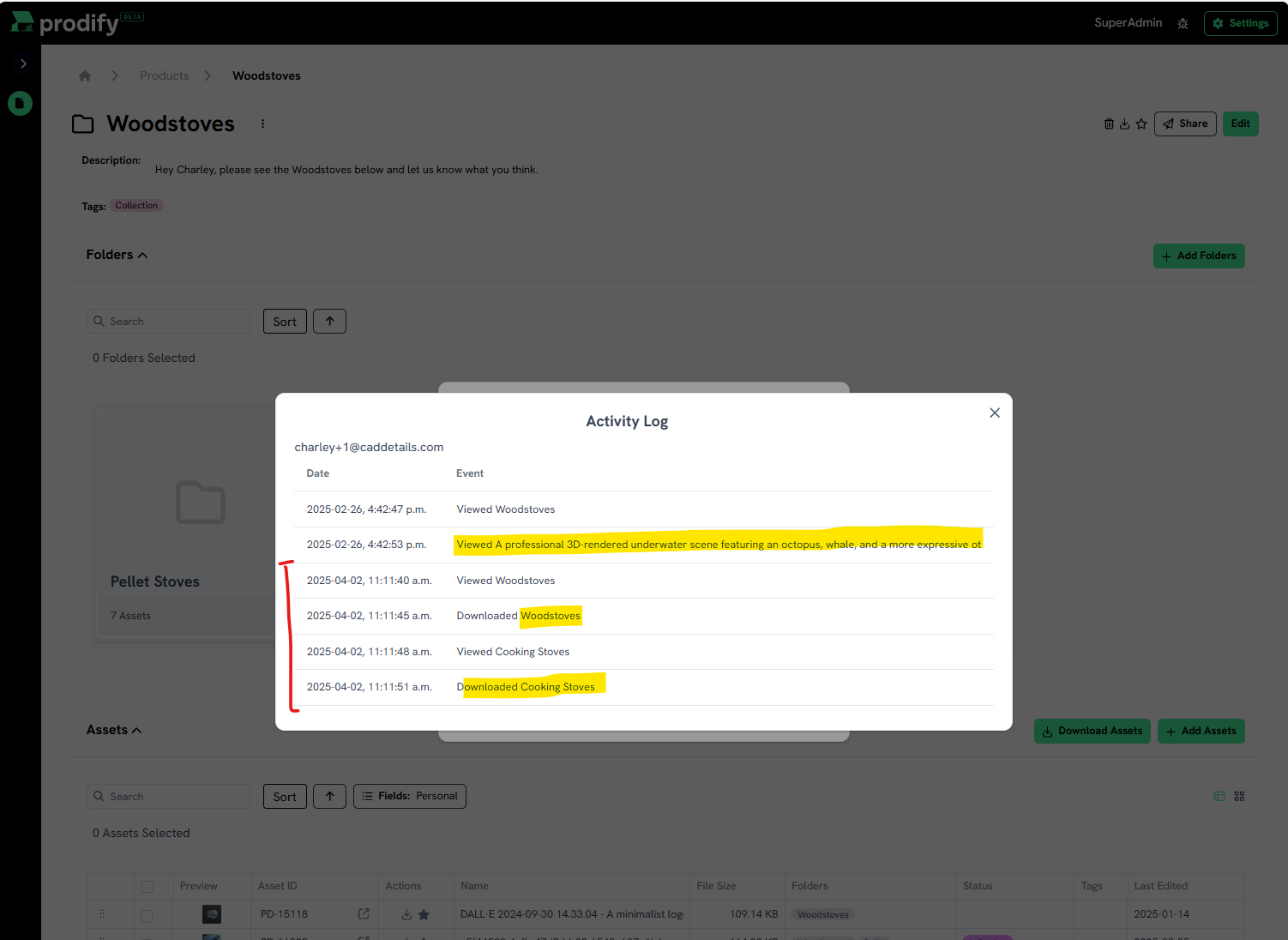This screenshot has width=1288, height=940.
Task: Click the home breadcrumb icon
Action: [x=85, y=75]
